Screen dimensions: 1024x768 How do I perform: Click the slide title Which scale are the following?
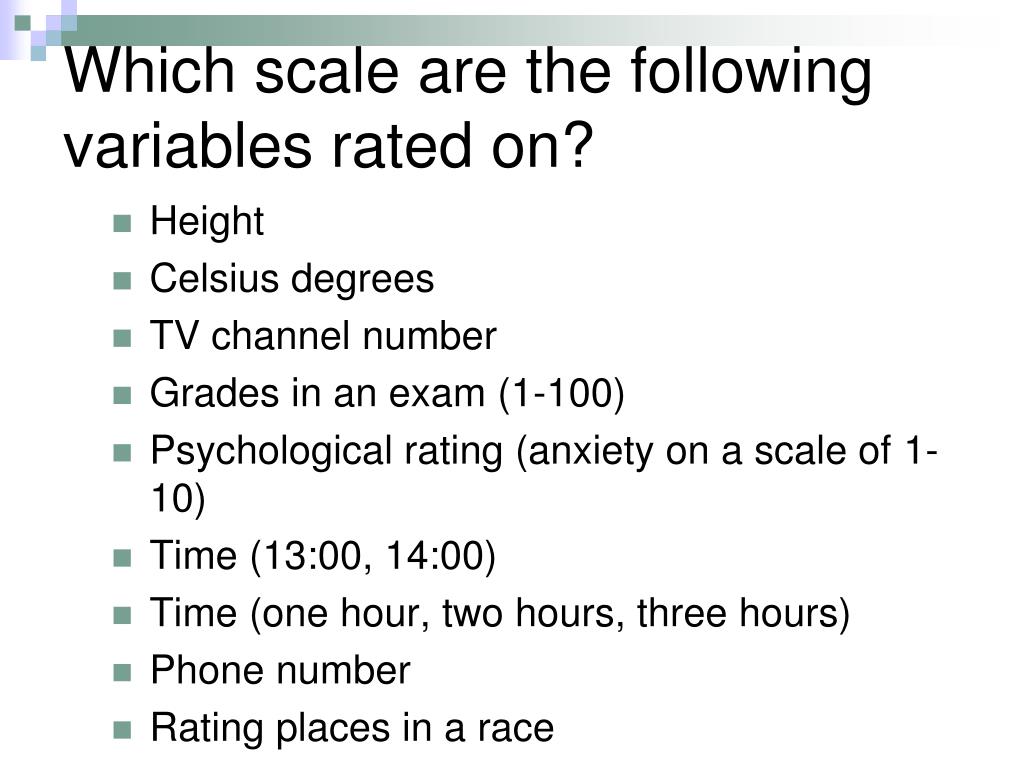[x=468, y=108]
